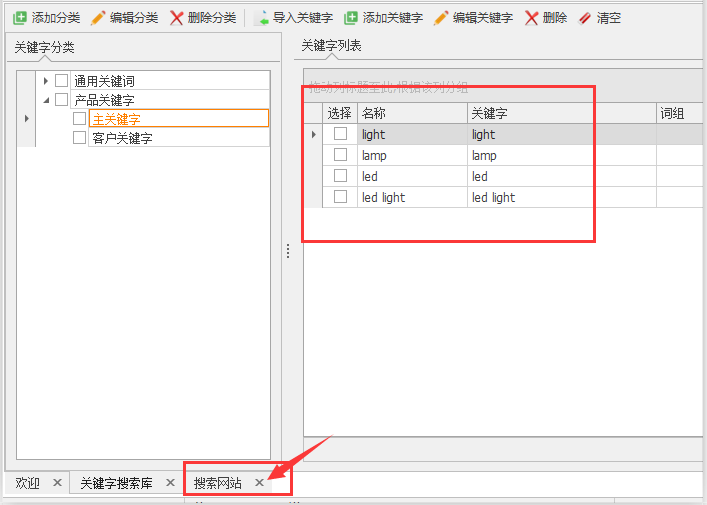The image size is (707, 505).
Task: Click the green plus icon for 添加分类
Action: coord(20,18)
